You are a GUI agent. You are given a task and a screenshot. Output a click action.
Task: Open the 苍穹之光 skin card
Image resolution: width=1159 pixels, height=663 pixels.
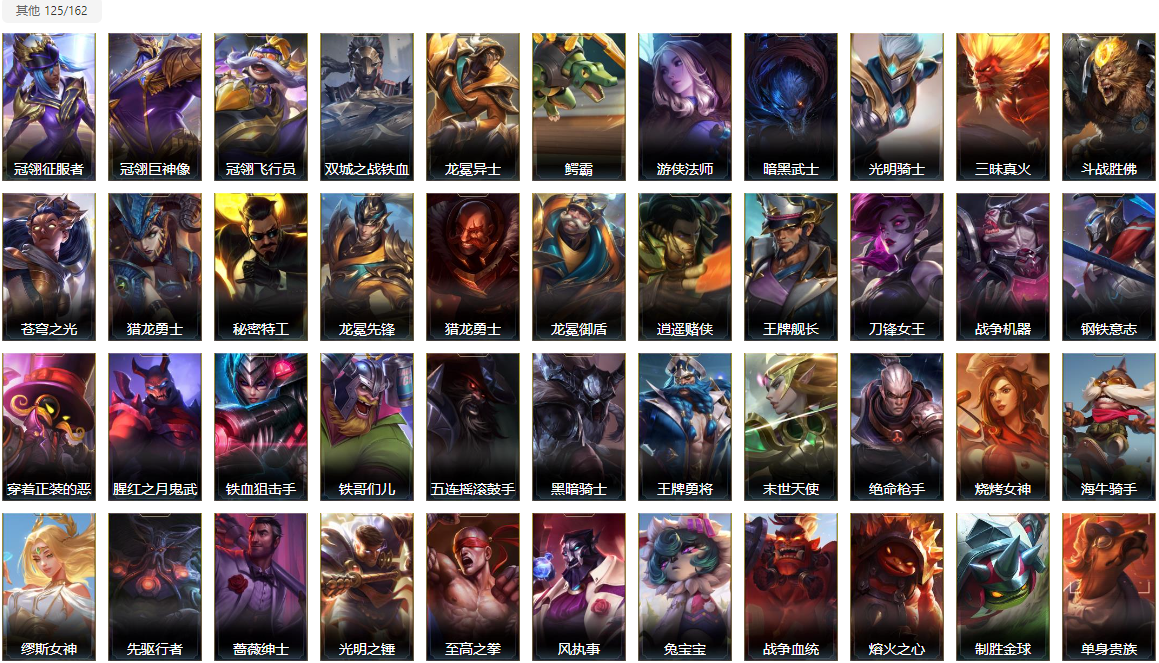click(49, 267)
